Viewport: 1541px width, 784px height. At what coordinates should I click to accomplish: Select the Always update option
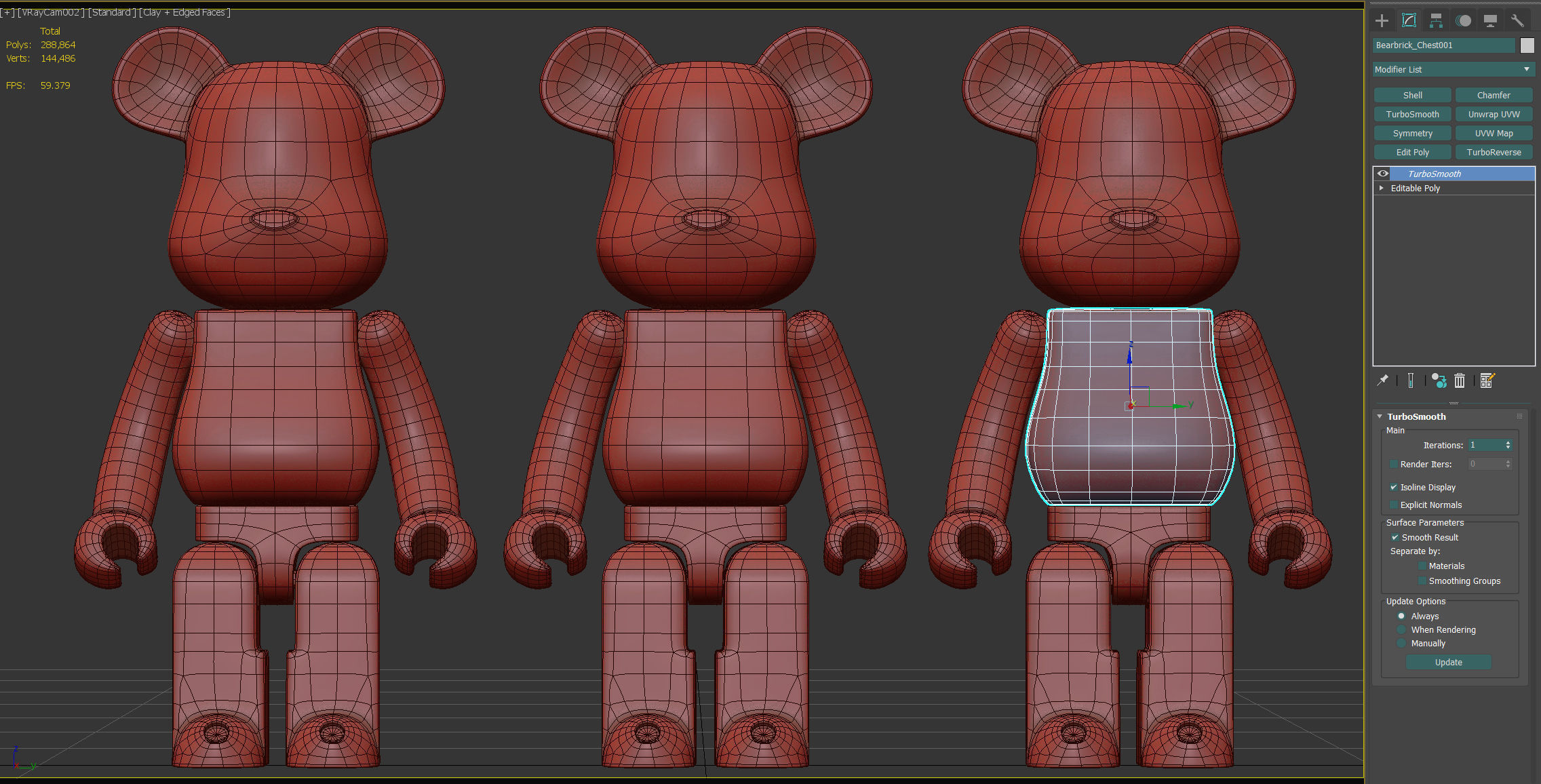[1401, 616]
